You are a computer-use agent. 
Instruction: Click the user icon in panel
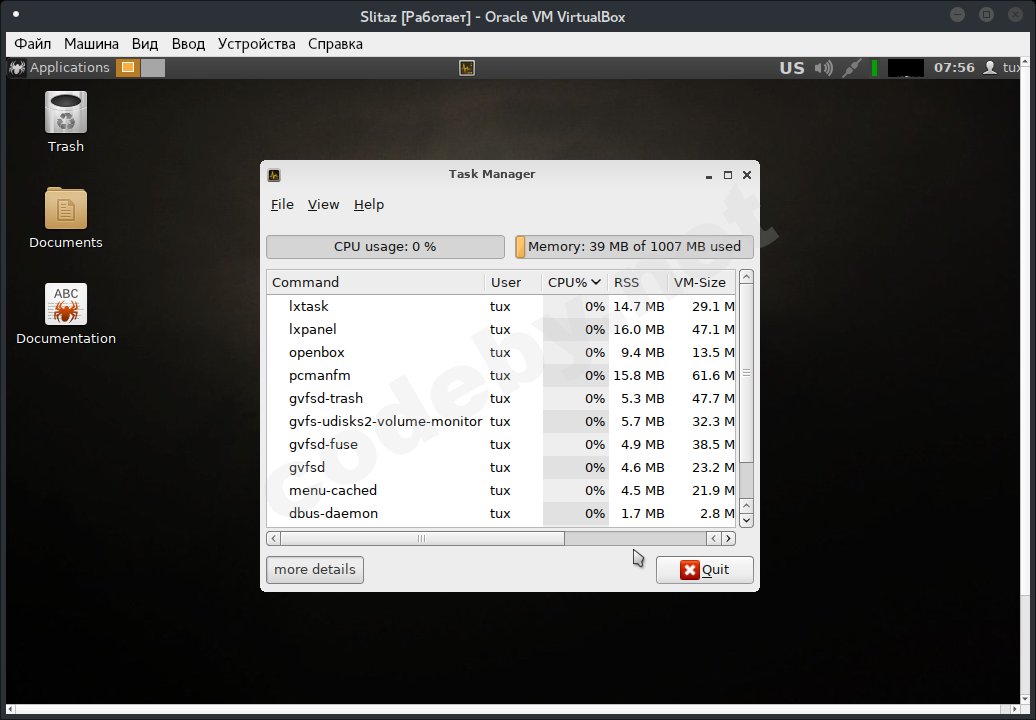pos(990,67)
